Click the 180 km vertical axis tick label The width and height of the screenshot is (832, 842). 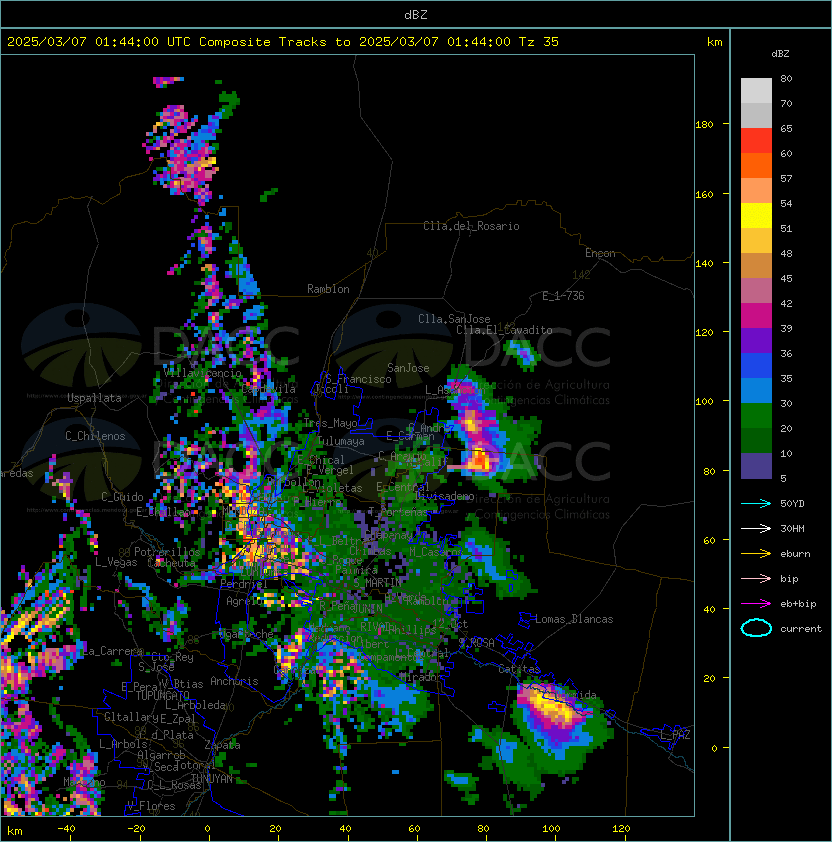(x=704, y=125)
